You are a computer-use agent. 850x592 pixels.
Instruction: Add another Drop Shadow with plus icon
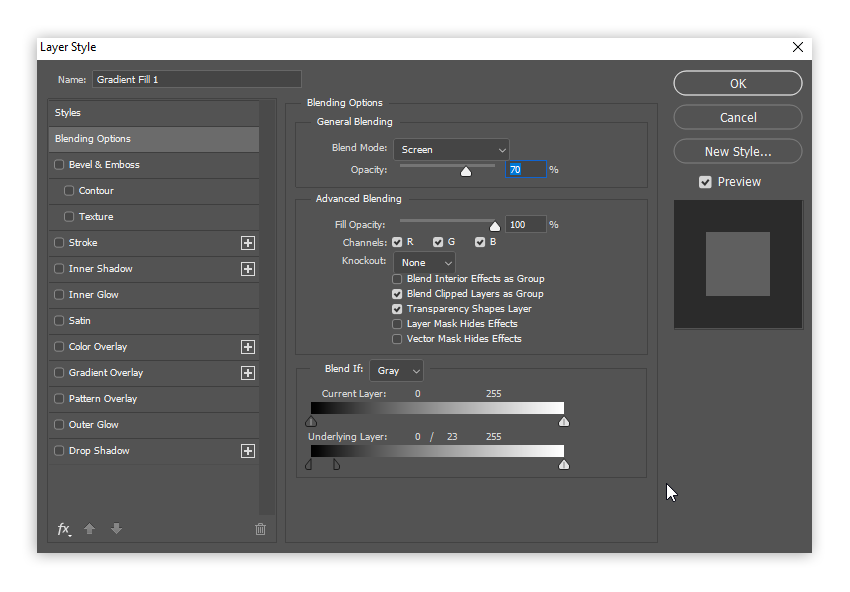point(248,451)
